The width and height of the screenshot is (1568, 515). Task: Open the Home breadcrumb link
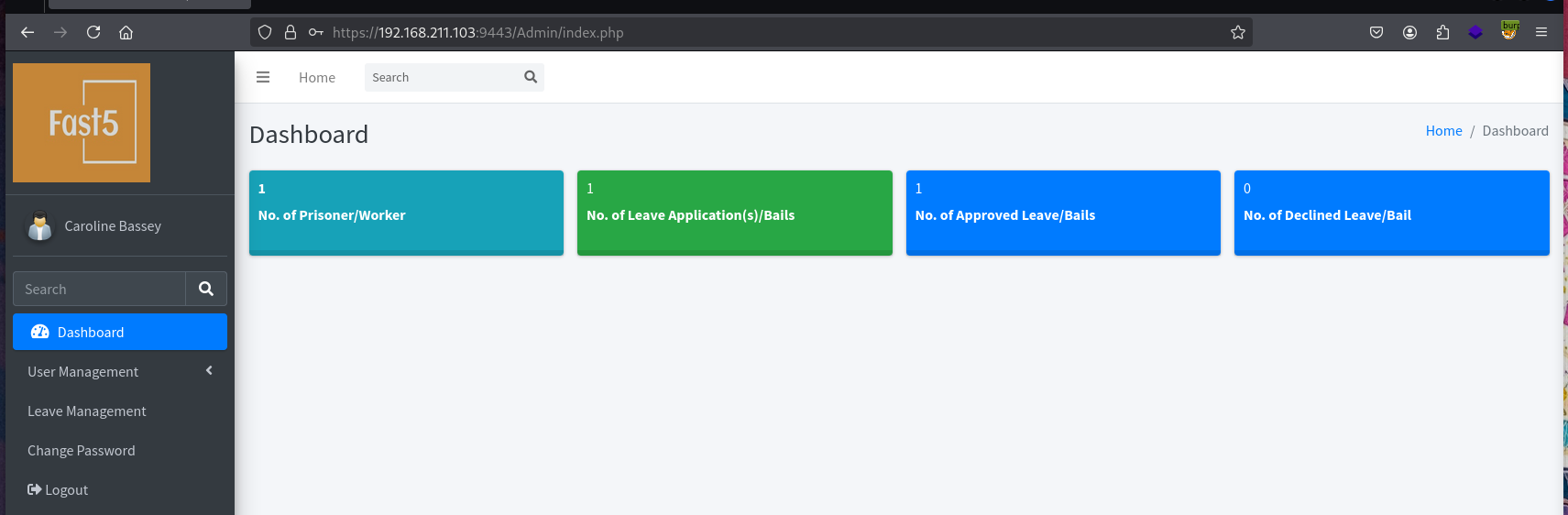[x=1443, y=131]
